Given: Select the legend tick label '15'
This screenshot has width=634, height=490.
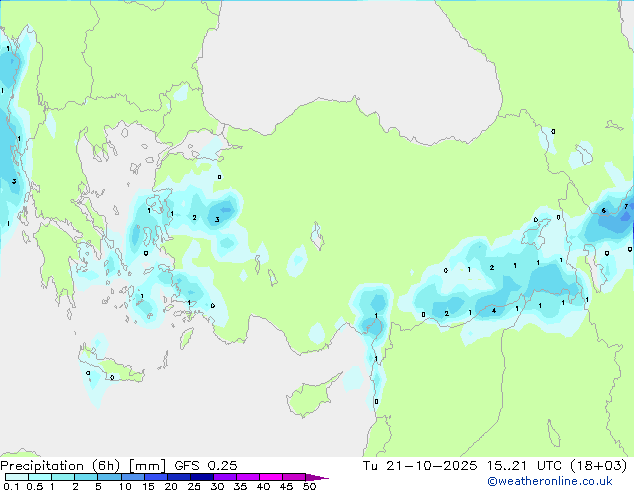Looking at the screenshot, I should click(x=148, y=486).
